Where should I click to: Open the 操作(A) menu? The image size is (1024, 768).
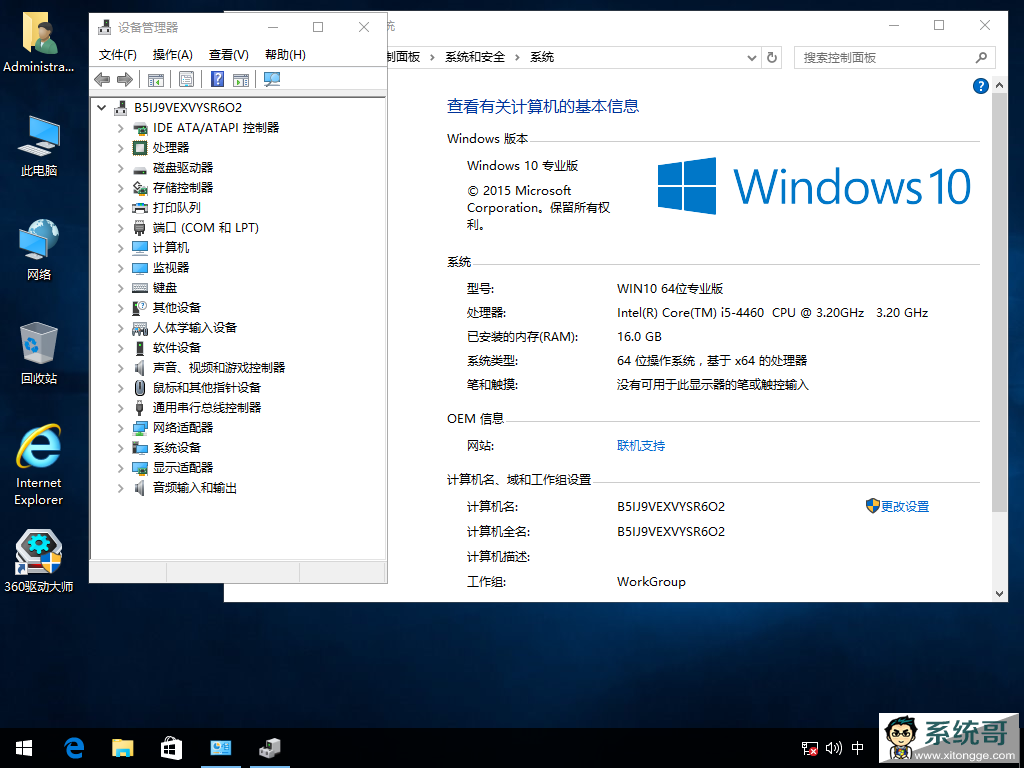pyautogui.click(x=172, y=55)
